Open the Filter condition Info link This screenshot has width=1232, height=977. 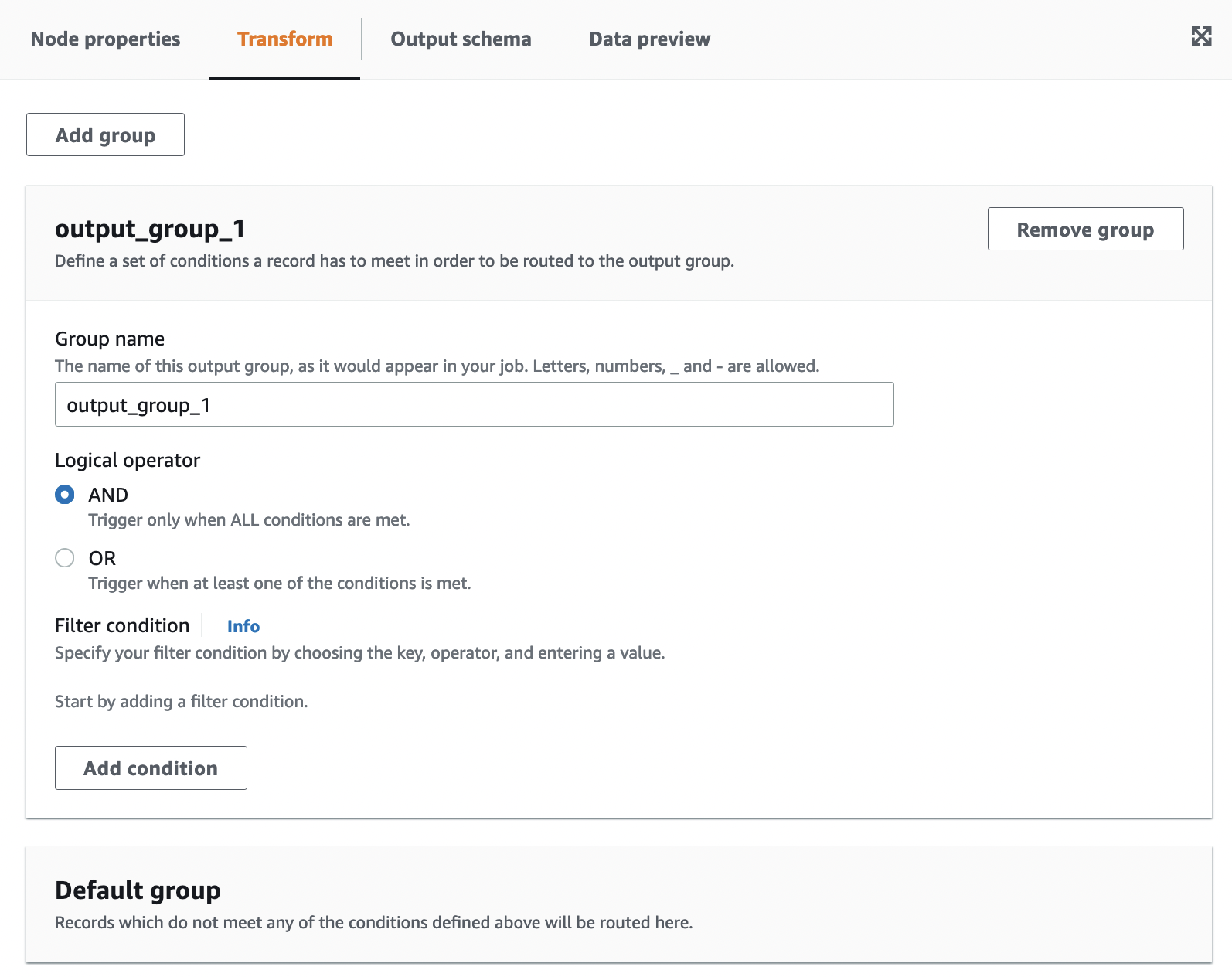tap(243, 626)
